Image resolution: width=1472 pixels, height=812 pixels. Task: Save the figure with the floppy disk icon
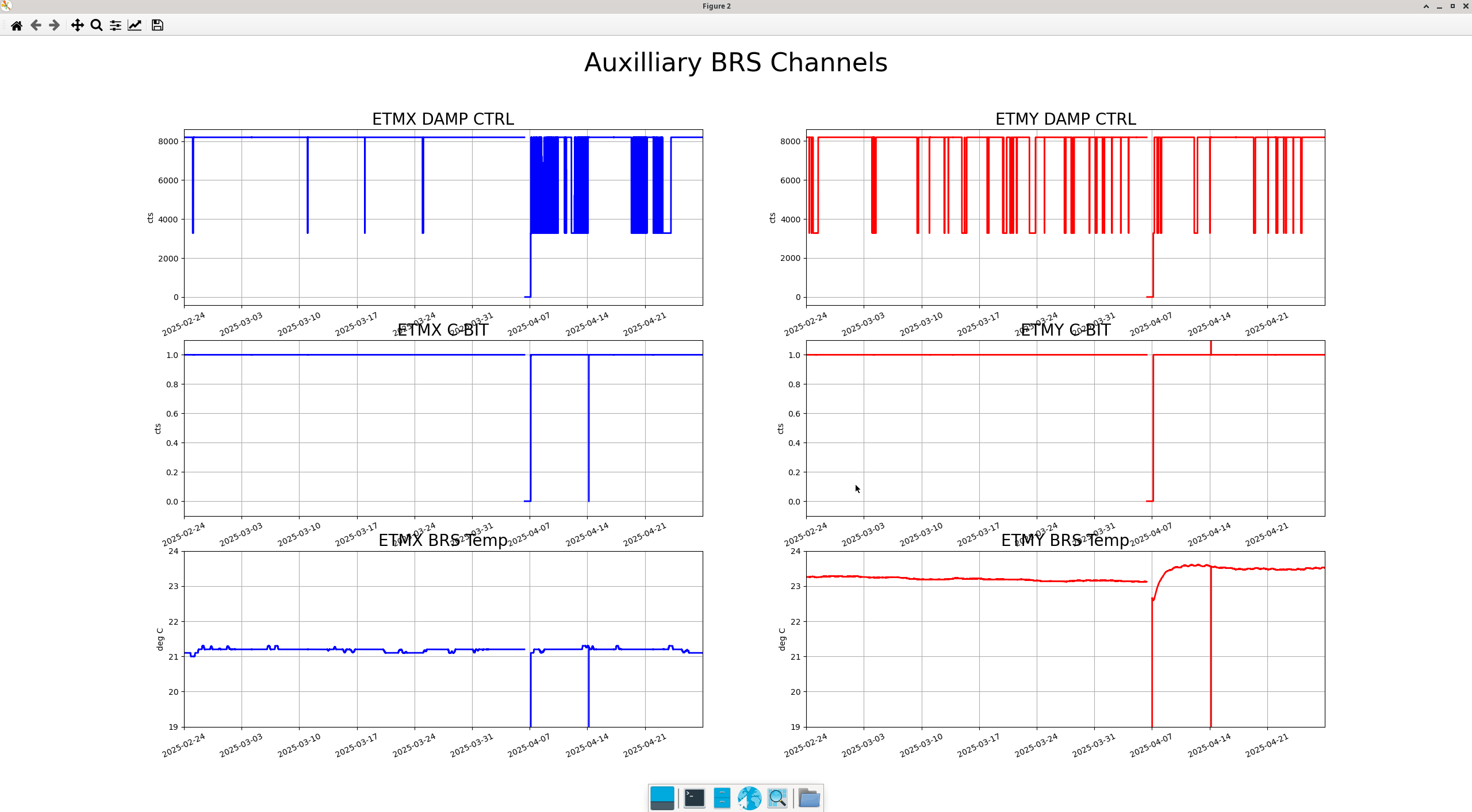[x=157, y=25]
